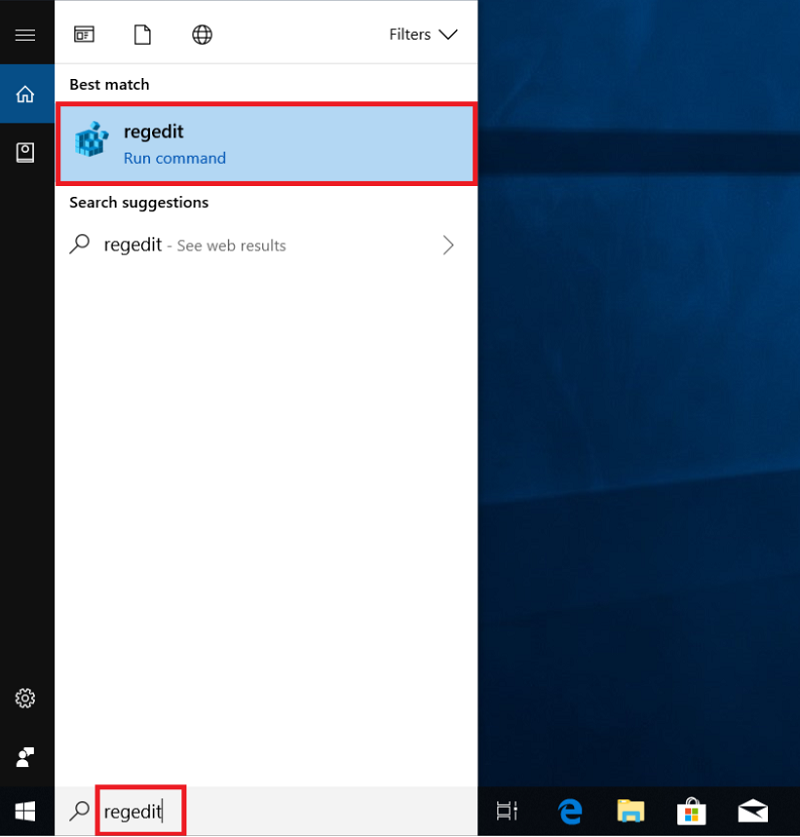
Task: Click the Feedback person icon
Action: click(x=26, y=757)
